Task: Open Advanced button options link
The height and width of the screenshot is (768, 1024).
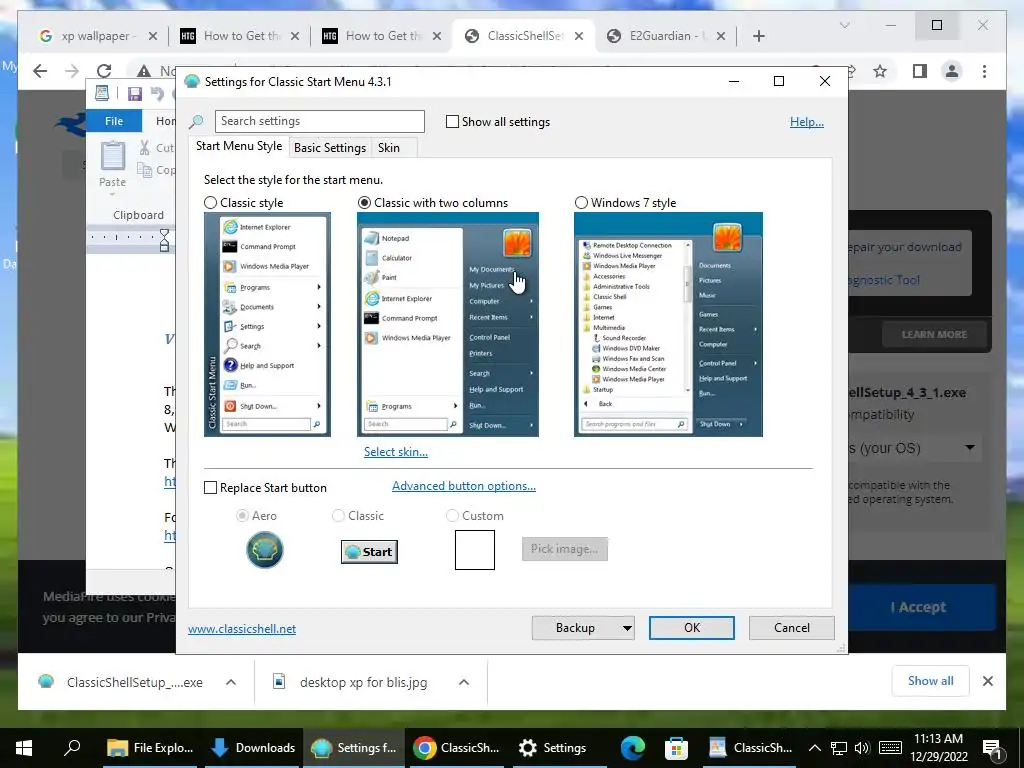Action: point(464,485)
